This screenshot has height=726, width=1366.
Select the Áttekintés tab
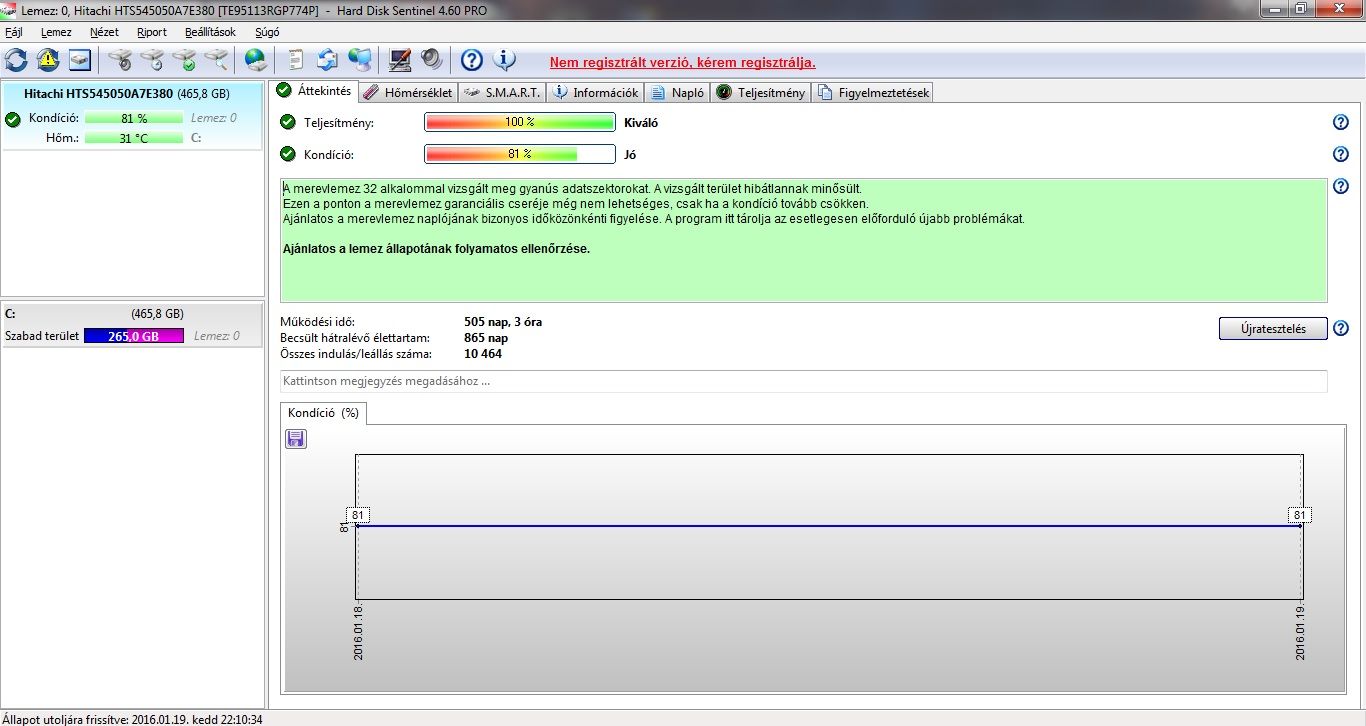tap(314, 91)
